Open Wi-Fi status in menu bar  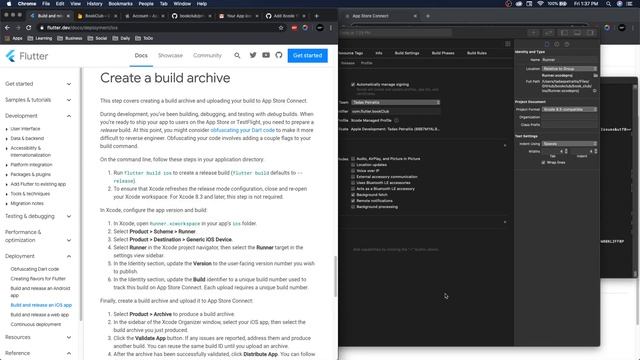[x=540, y=4]
